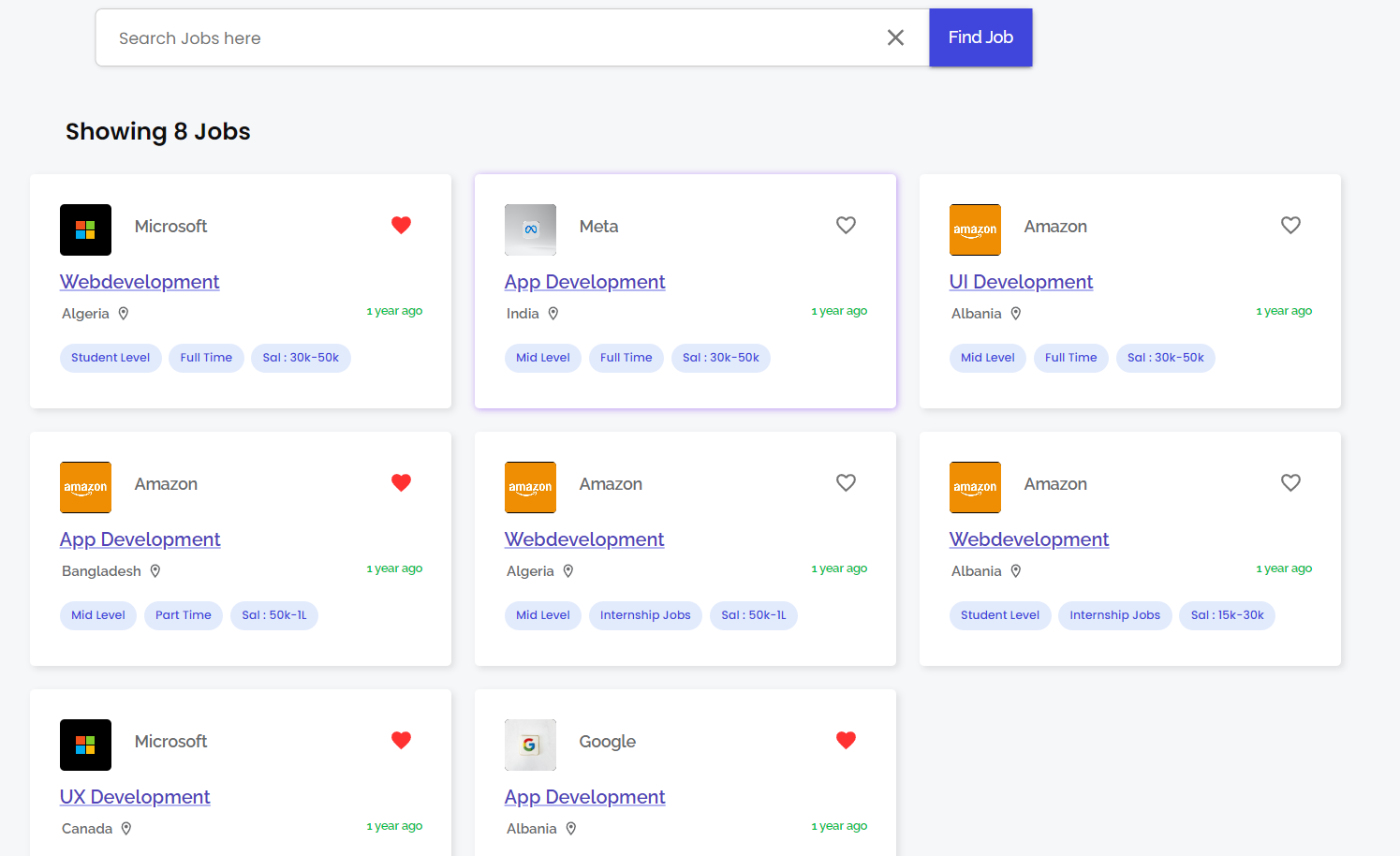Open Amazon Webdevelopment Algeria job link
Viewport: 1400px width, 856px height.
coord(584,539)
